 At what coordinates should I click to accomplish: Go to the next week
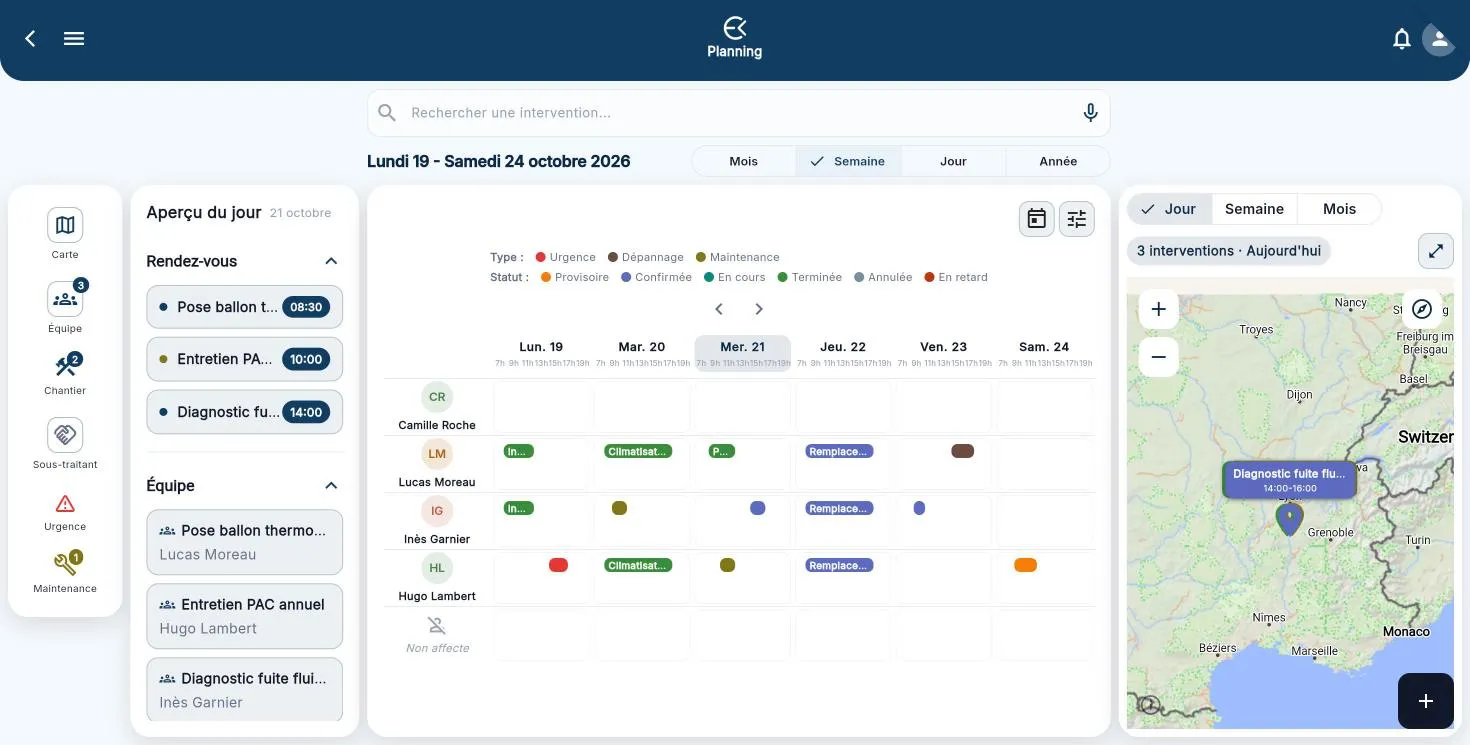point(759,309)
